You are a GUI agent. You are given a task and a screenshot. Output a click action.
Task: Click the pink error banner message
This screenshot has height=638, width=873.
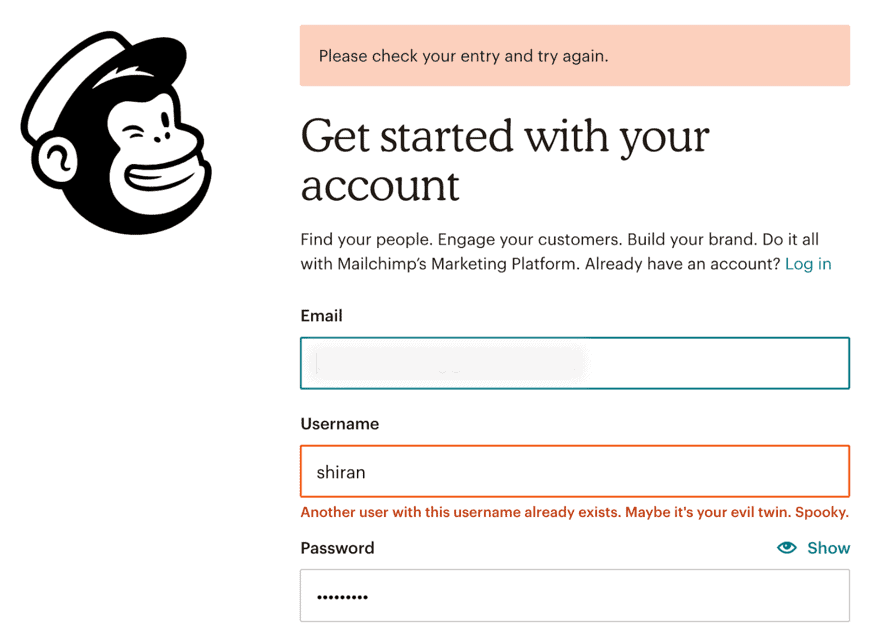(575, 56)
